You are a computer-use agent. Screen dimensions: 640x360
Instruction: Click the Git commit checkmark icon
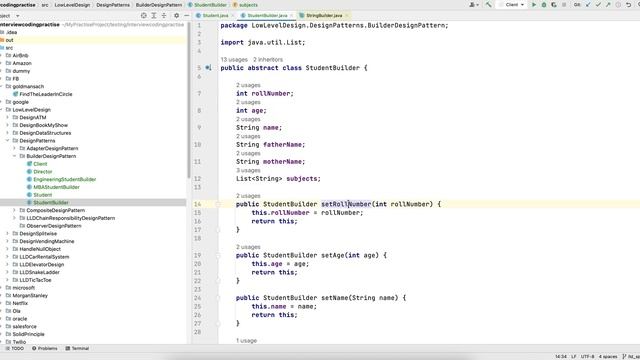tap(598, 5)
